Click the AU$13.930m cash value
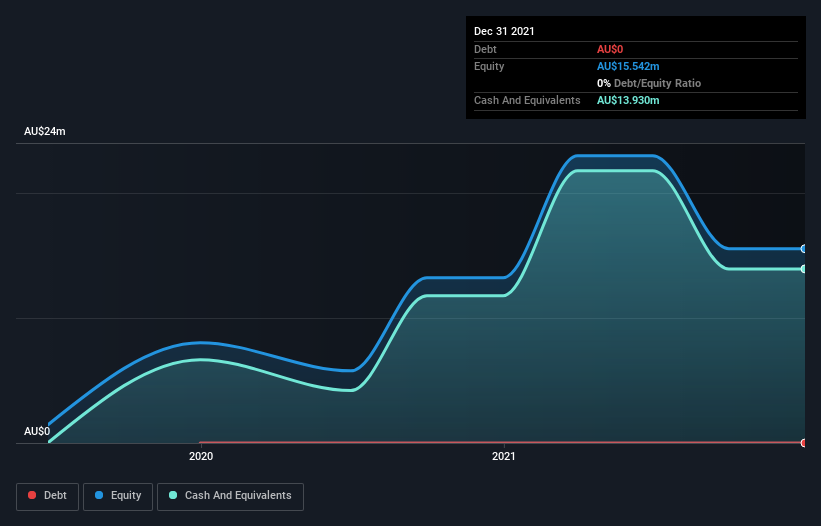Screen dimensions: 821x526 point(628,100)
